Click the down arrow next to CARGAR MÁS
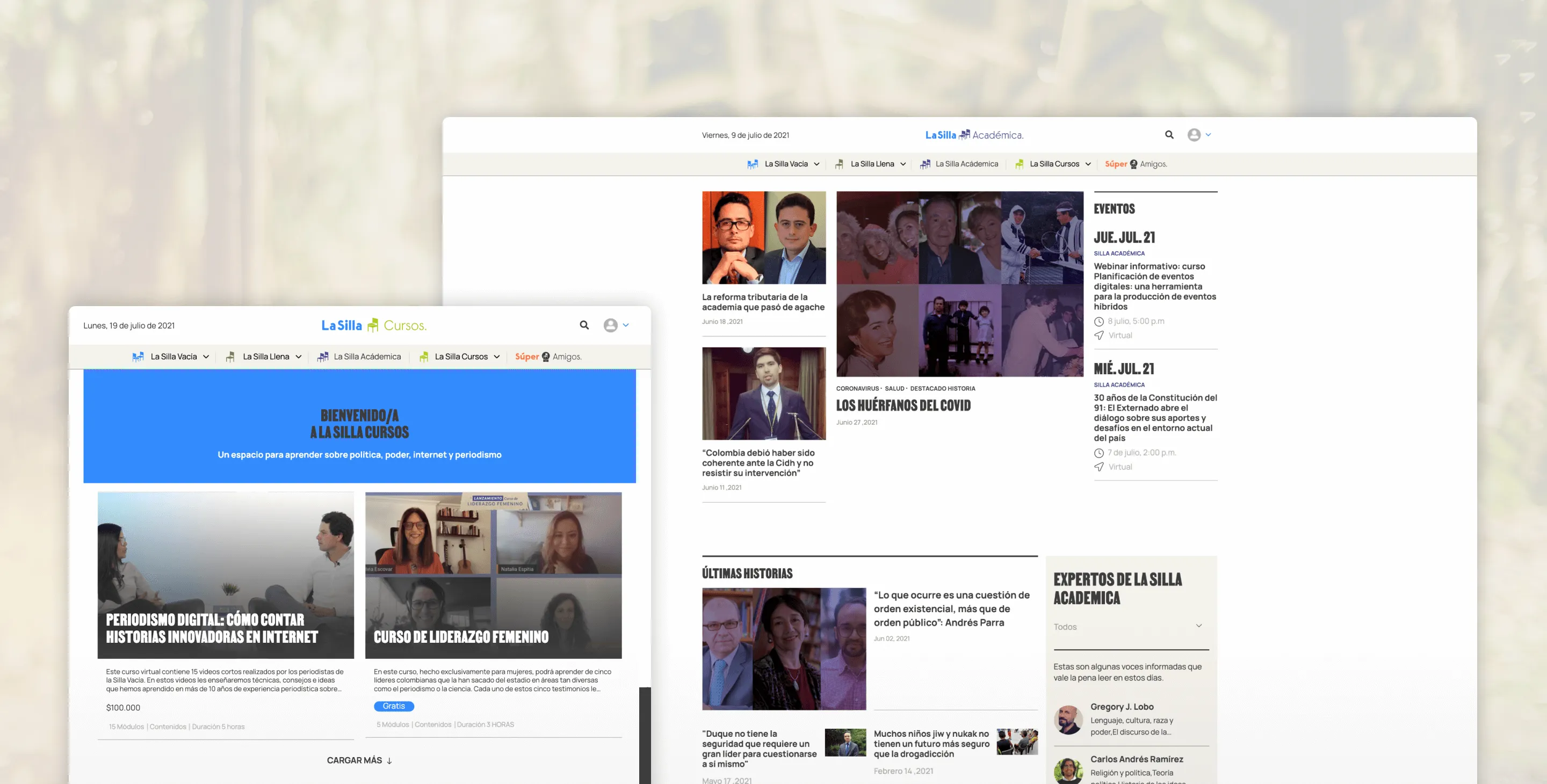The width and height of the screenshot is (1547, 784). coord(389,760)
